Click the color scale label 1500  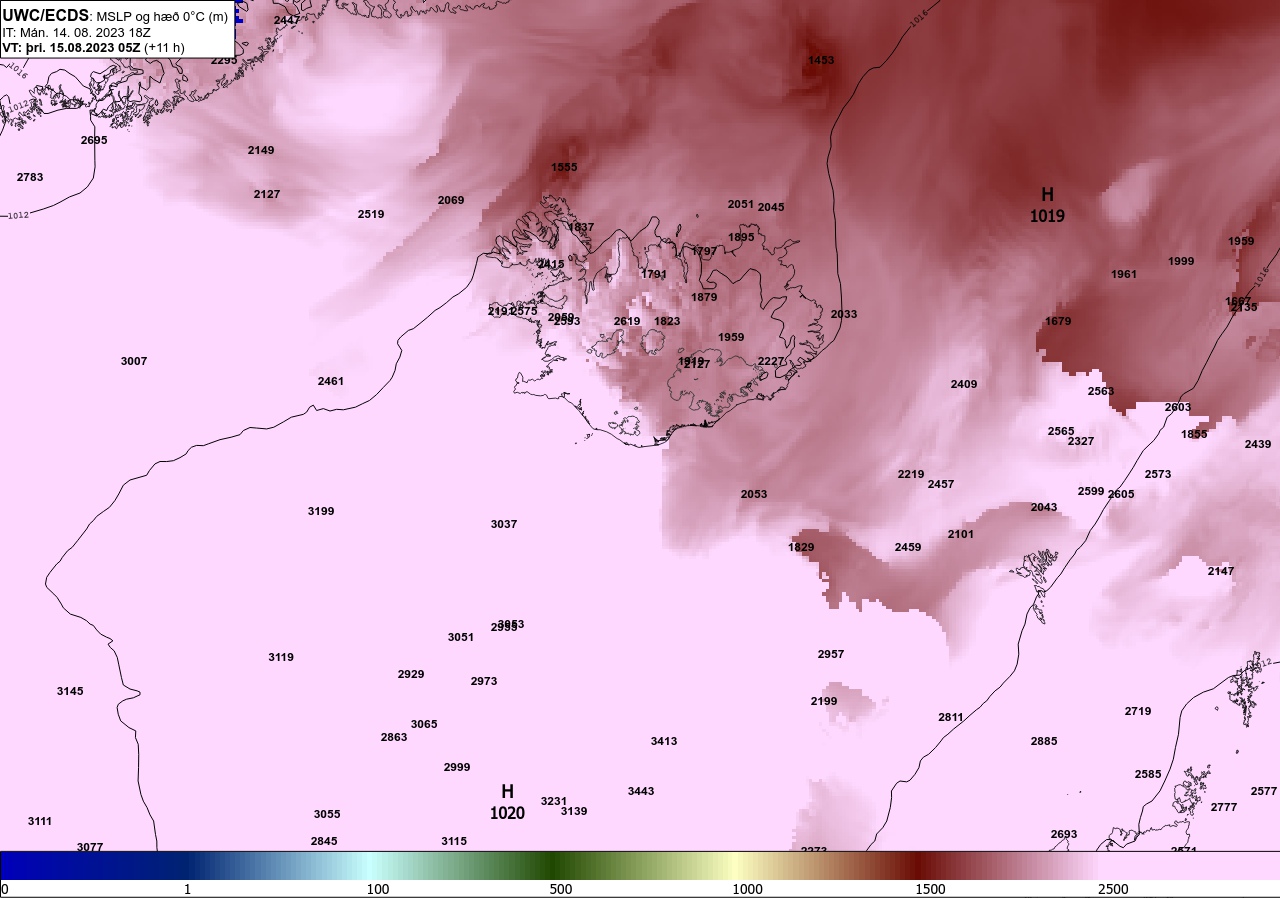pyautogui.click(x=931, y=889)
